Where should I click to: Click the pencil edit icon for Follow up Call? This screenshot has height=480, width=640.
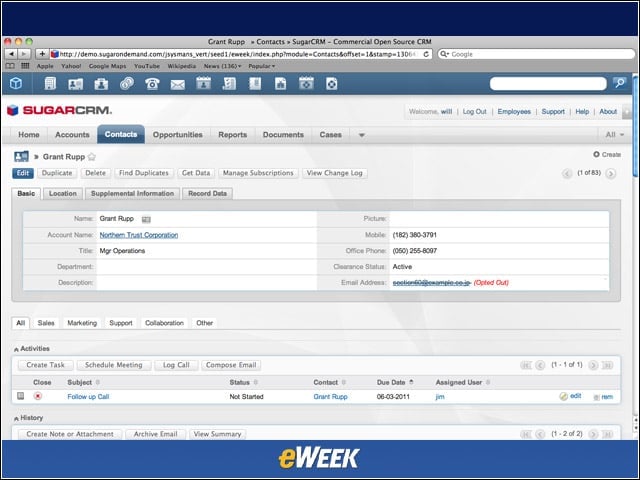[x=564, y=396]
